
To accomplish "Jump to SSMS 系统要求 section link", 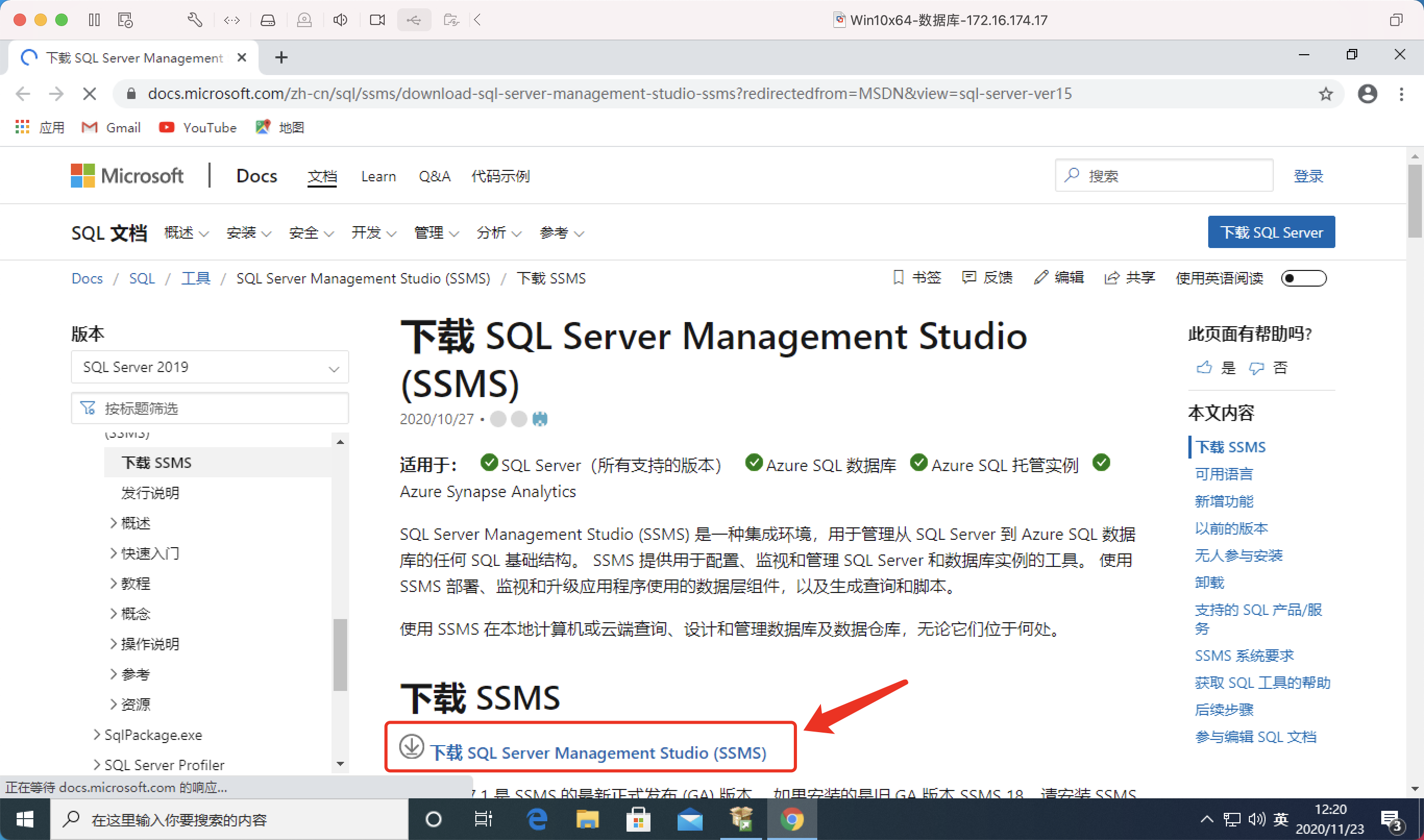I will click(1244, 655).
